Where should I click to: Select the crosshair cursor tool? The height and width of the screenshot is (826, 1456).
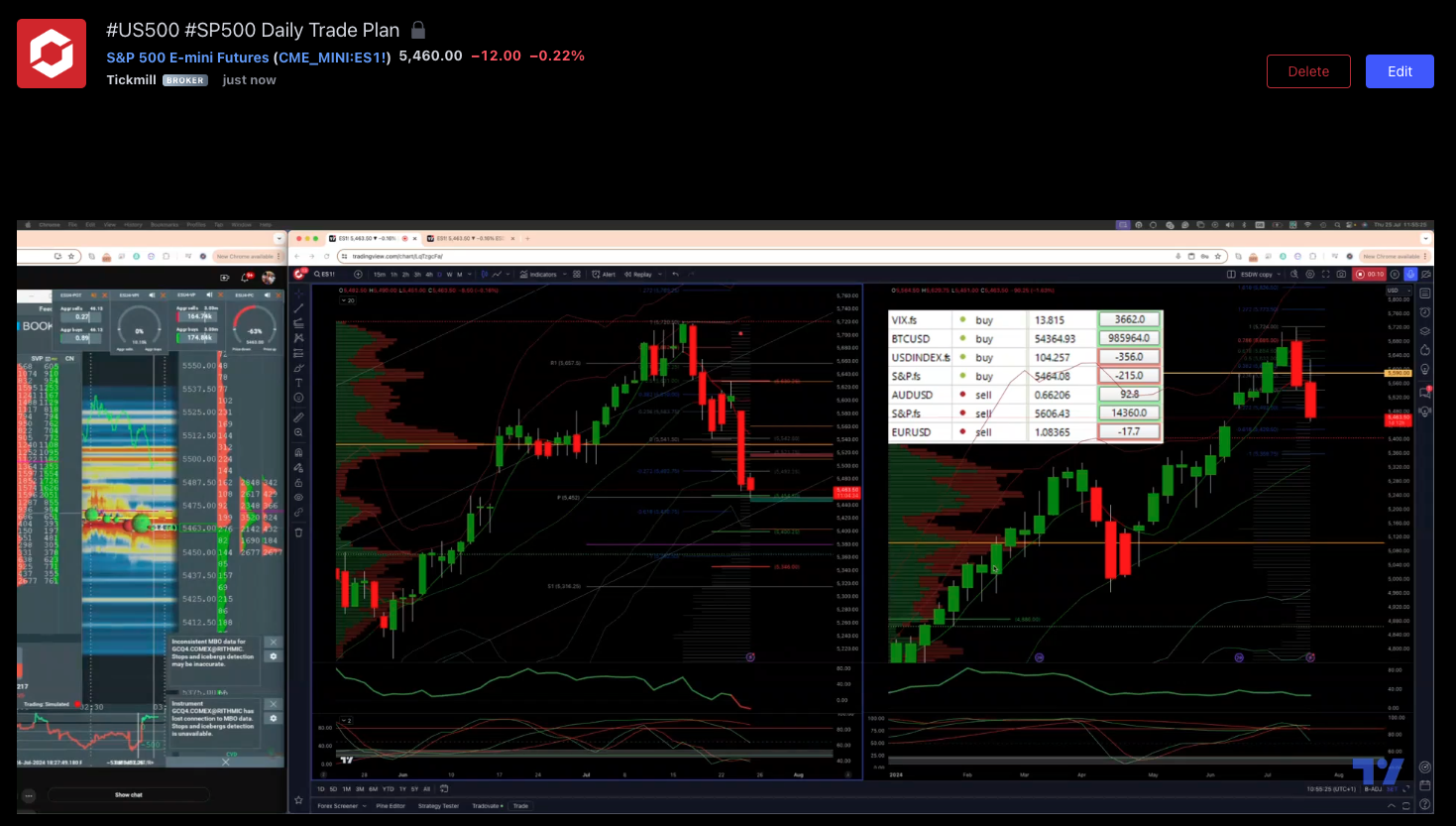coord(298,294)
